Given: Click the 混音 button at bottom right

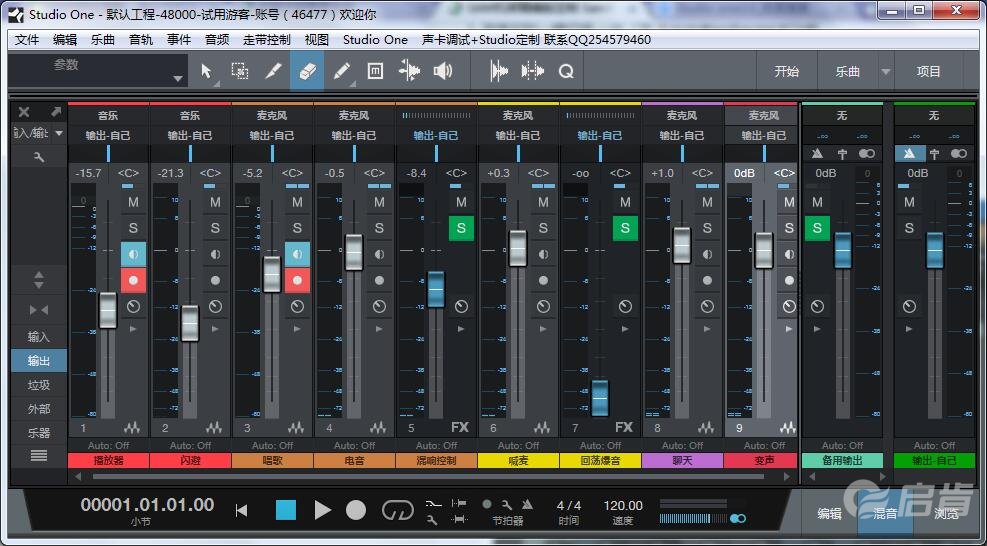Looking at the screenshot, I should [886, 513].
